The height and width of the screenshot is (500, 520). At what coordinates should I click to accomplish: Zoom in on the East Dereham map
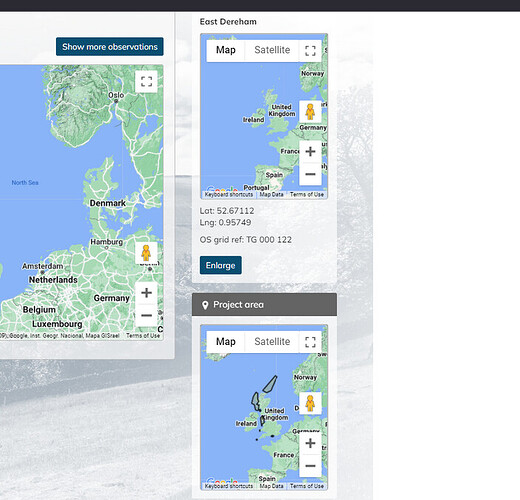point(310,152)
